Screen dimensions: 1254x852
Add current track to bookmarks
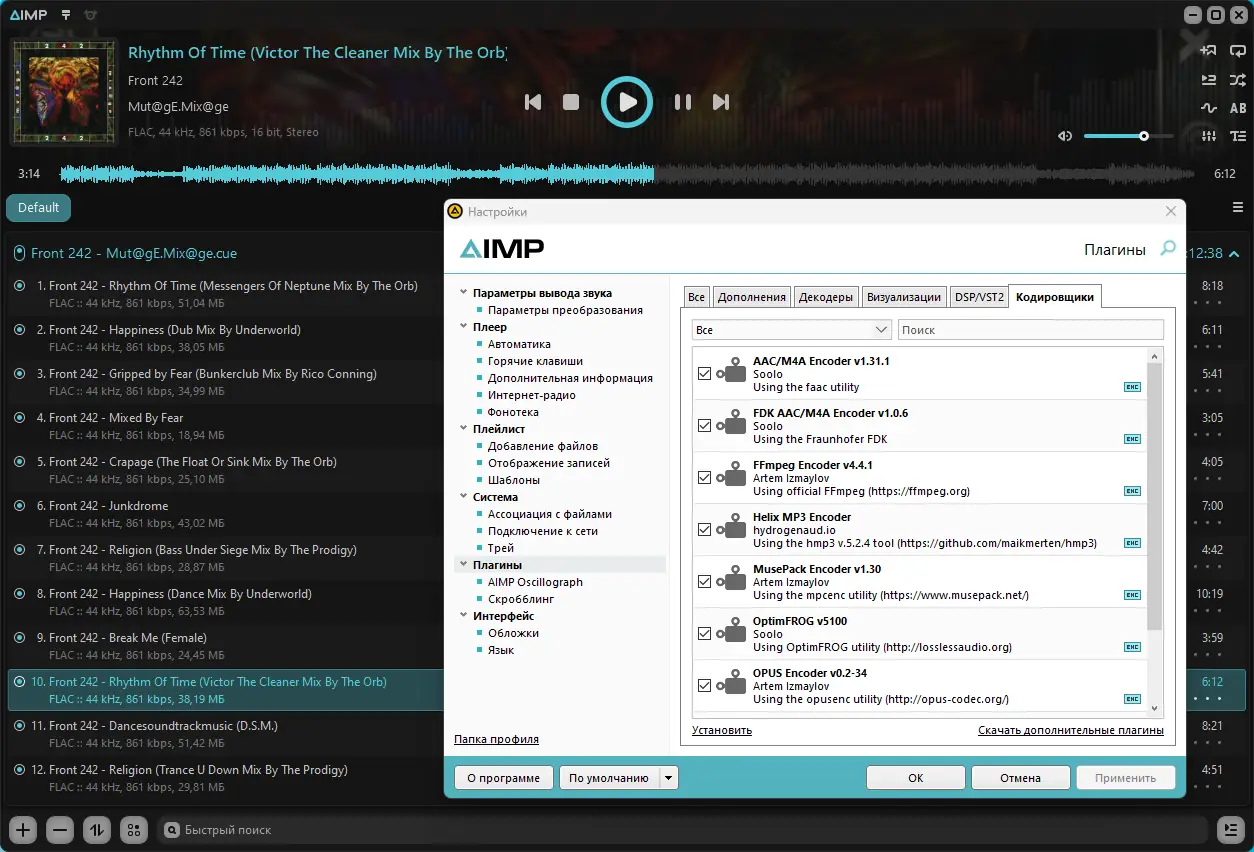1209,51
